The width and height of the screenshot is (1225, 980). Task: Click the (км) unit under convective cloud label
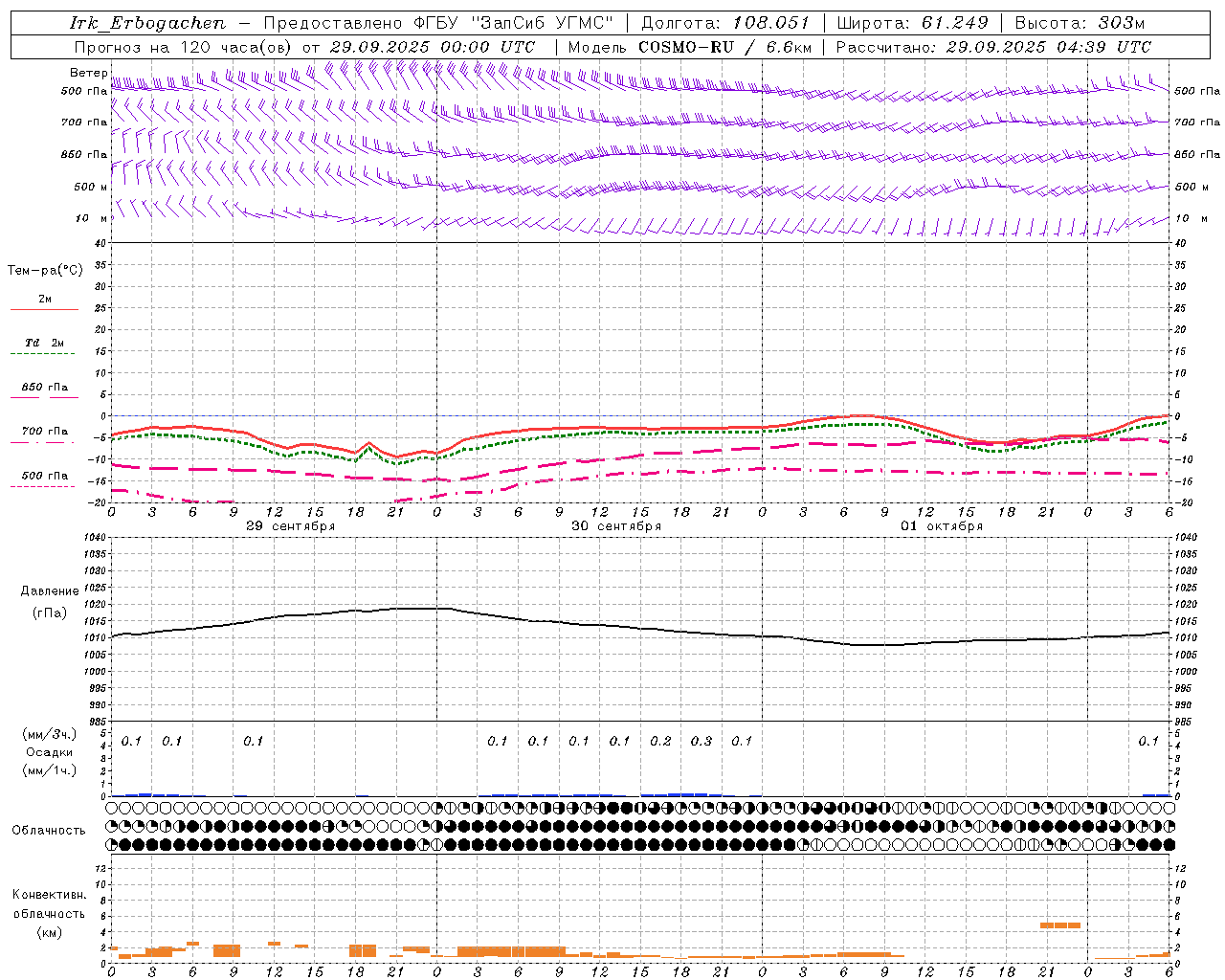[x=49, y=932]
